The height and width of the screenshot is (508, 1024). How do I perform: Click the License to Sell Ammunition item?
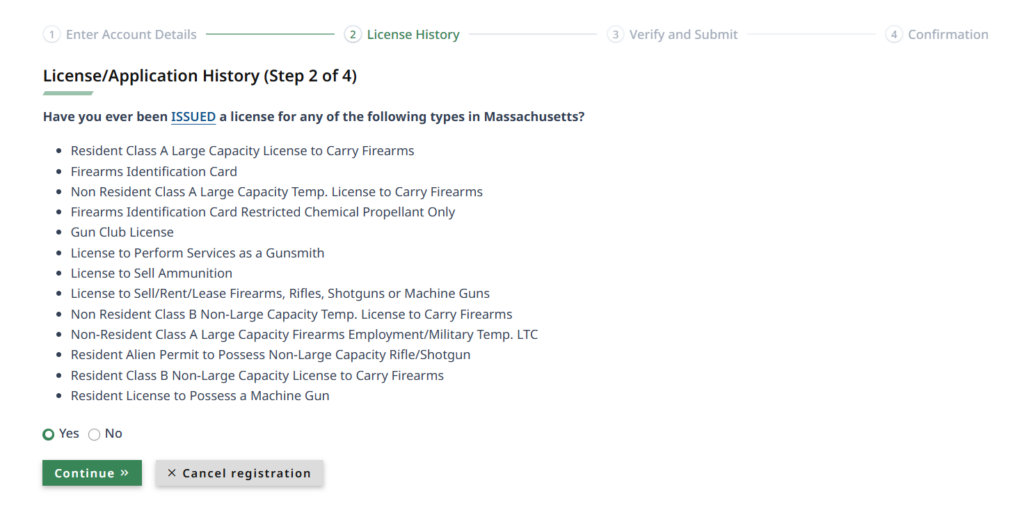click(151, 273)
